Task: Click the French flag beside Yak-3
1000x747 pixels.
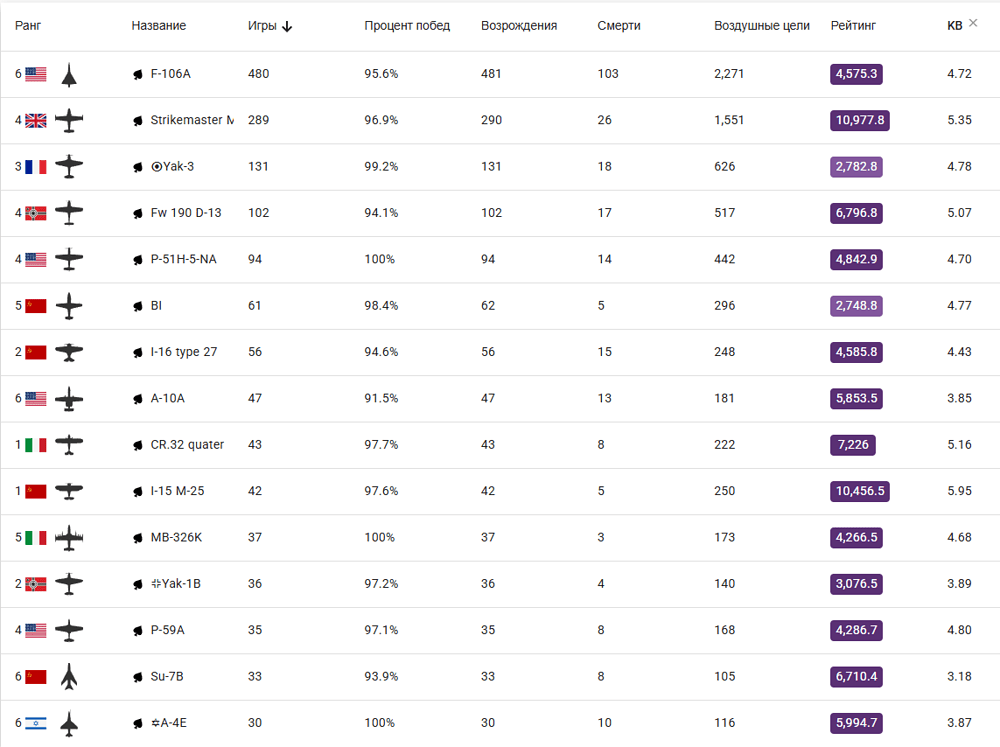Action: pyautogui.click(x=36, y=167)
